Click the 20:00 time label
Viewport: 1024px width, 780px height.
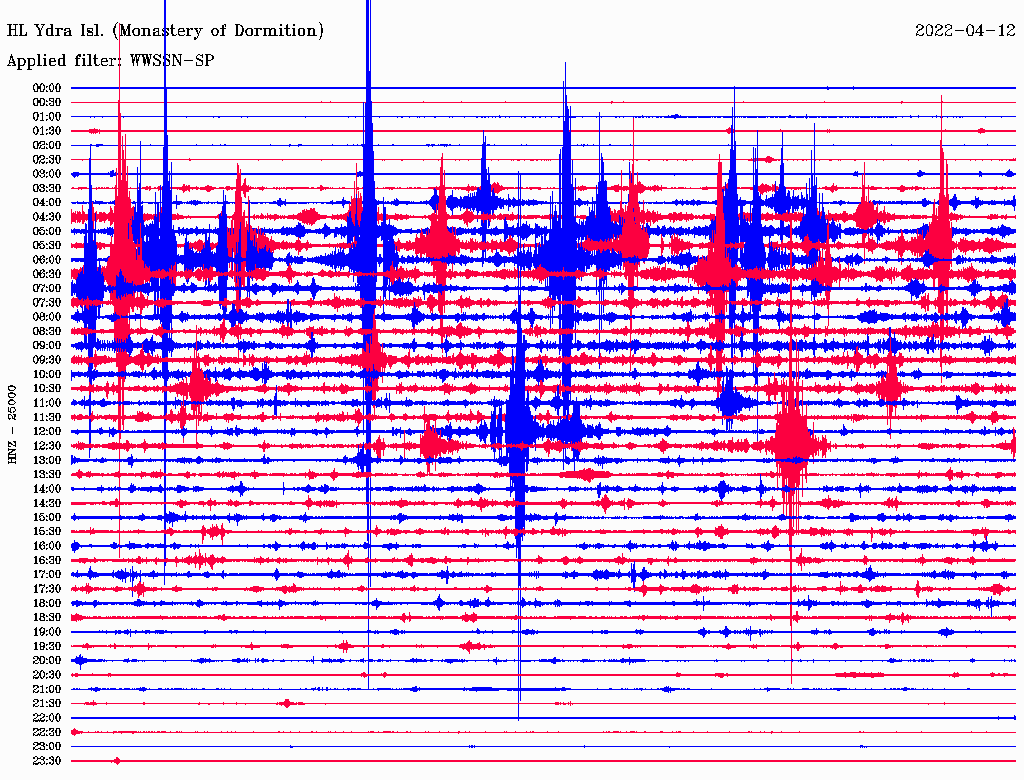[x=46, y=660]
